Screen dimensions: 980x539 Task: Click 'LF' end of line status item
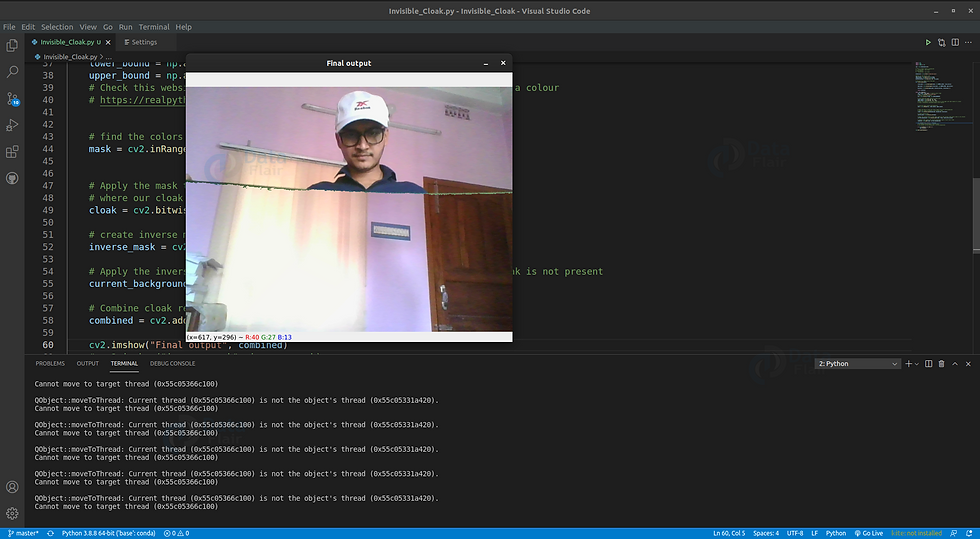click(814, 533)
